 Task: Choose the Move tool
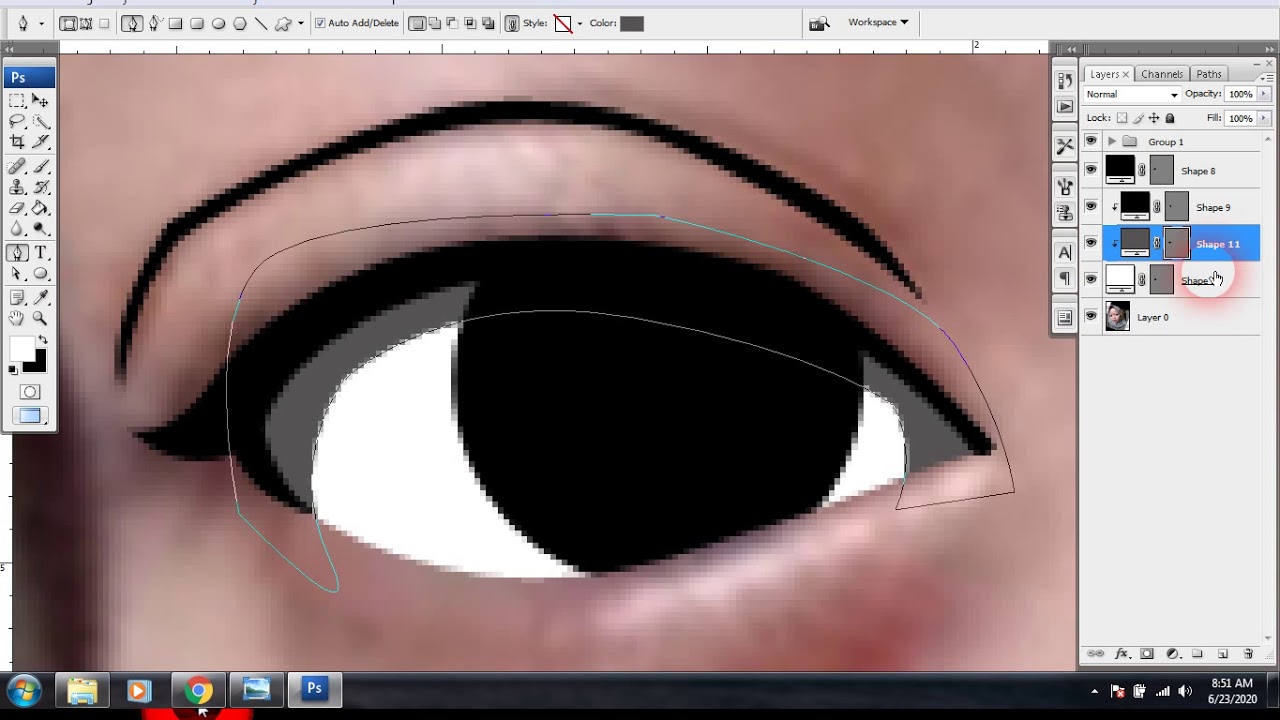40,100
